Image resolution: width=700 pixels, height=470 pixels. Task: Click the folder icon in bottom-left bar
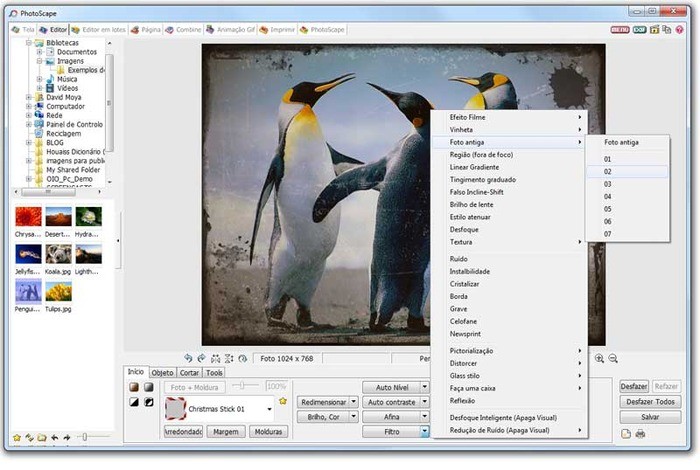click(x=42, y=437)
